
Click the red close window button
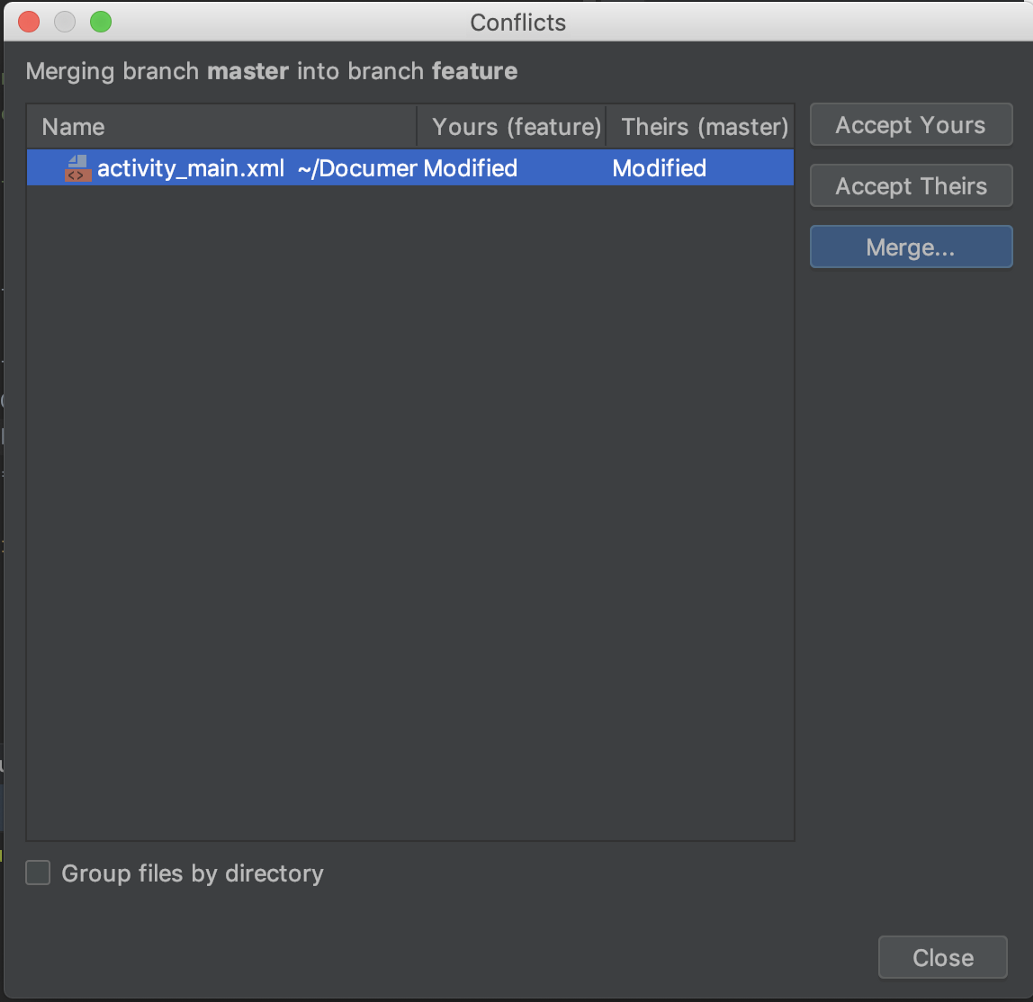(29, 21)
